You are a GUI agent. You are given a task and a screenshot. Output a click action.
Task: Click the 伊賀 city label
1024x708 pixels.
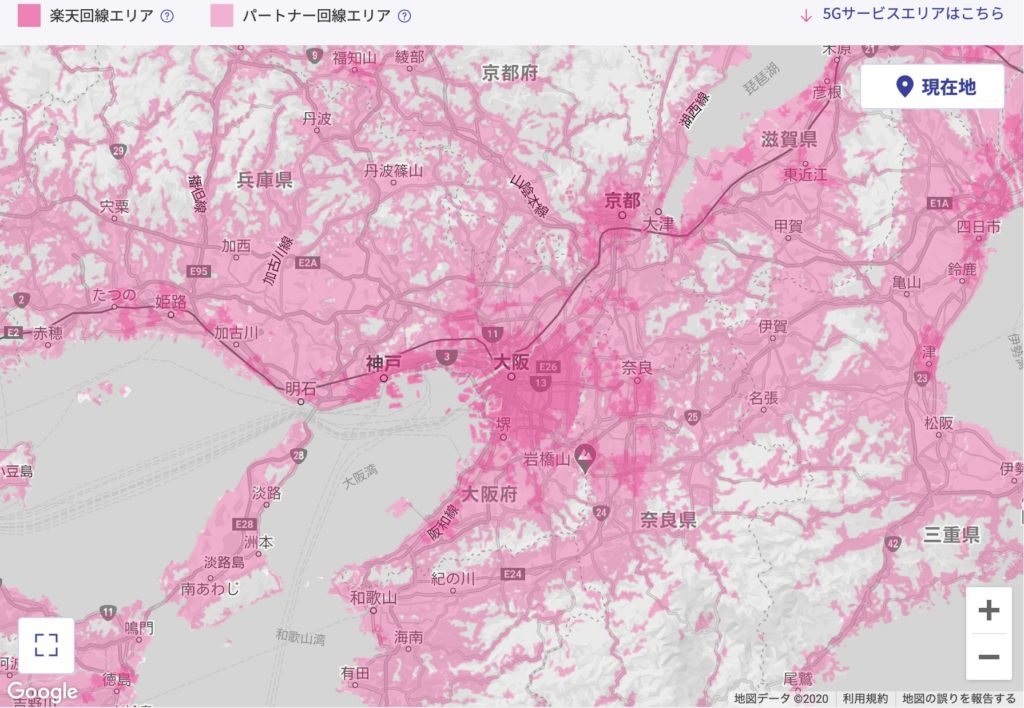[x=773, y=325]
